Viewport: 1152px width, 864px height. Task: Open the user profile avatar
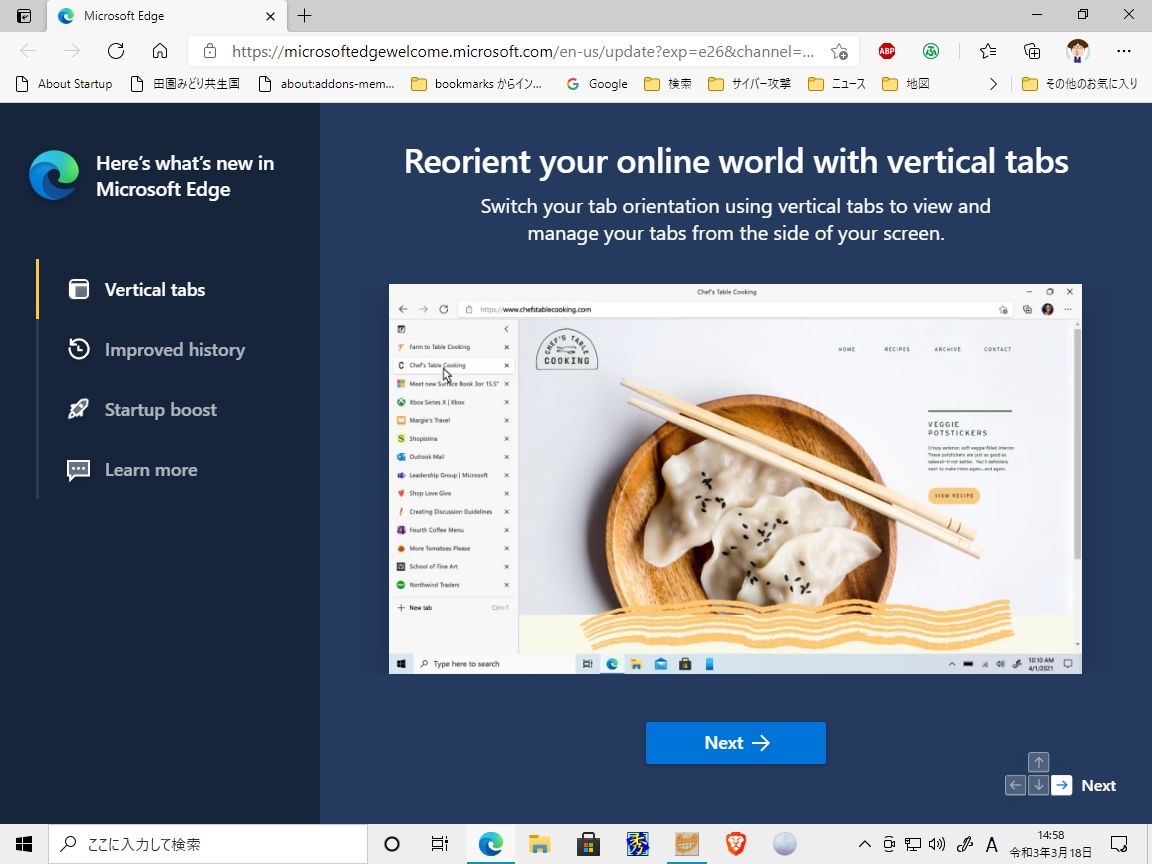pos(1078,51)
